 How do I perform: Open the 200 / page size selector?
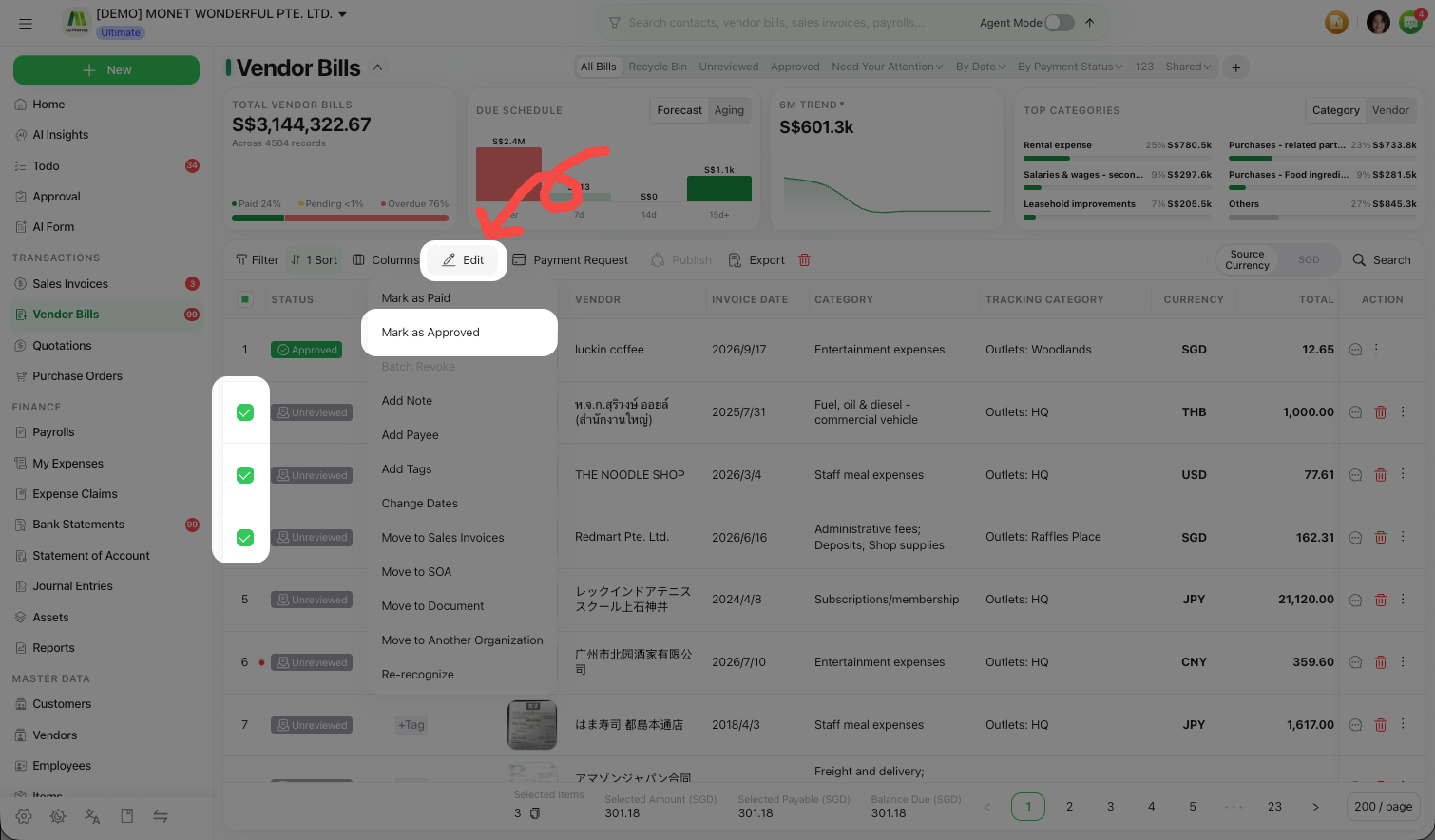coord(1383,807)
